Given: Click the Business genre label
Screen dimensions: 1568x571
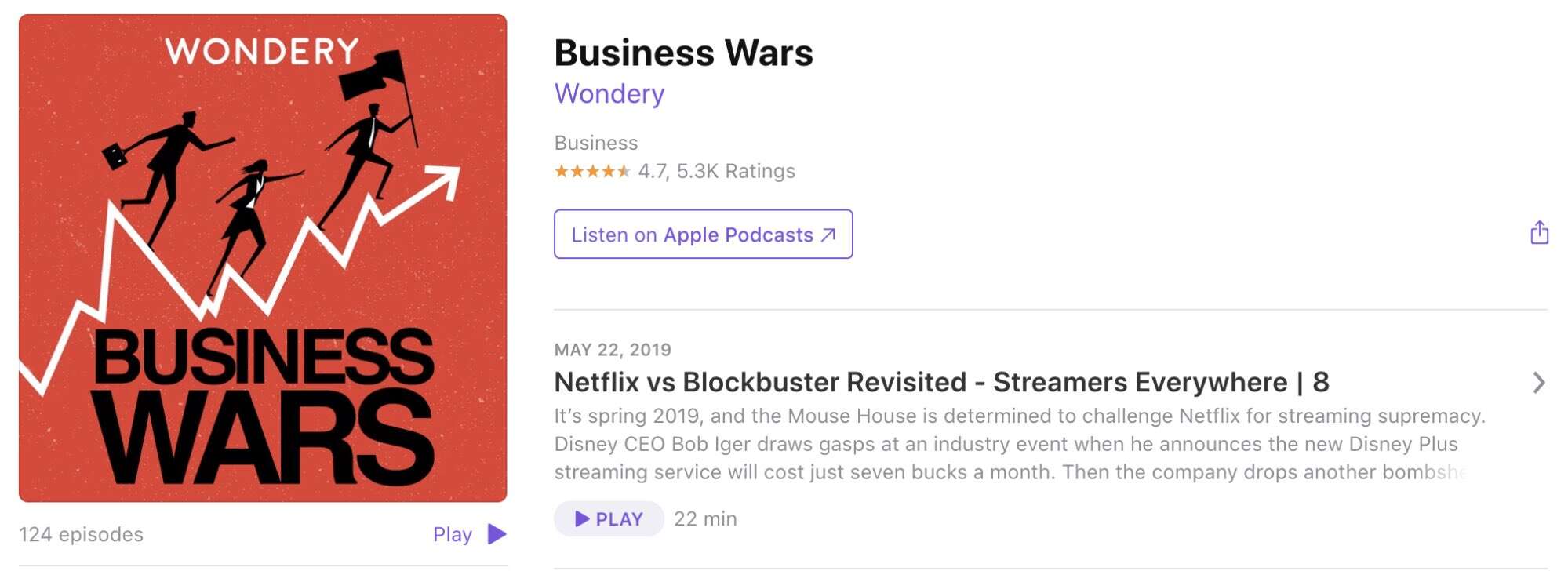Looking at the screenshot, I should [595, 142].
